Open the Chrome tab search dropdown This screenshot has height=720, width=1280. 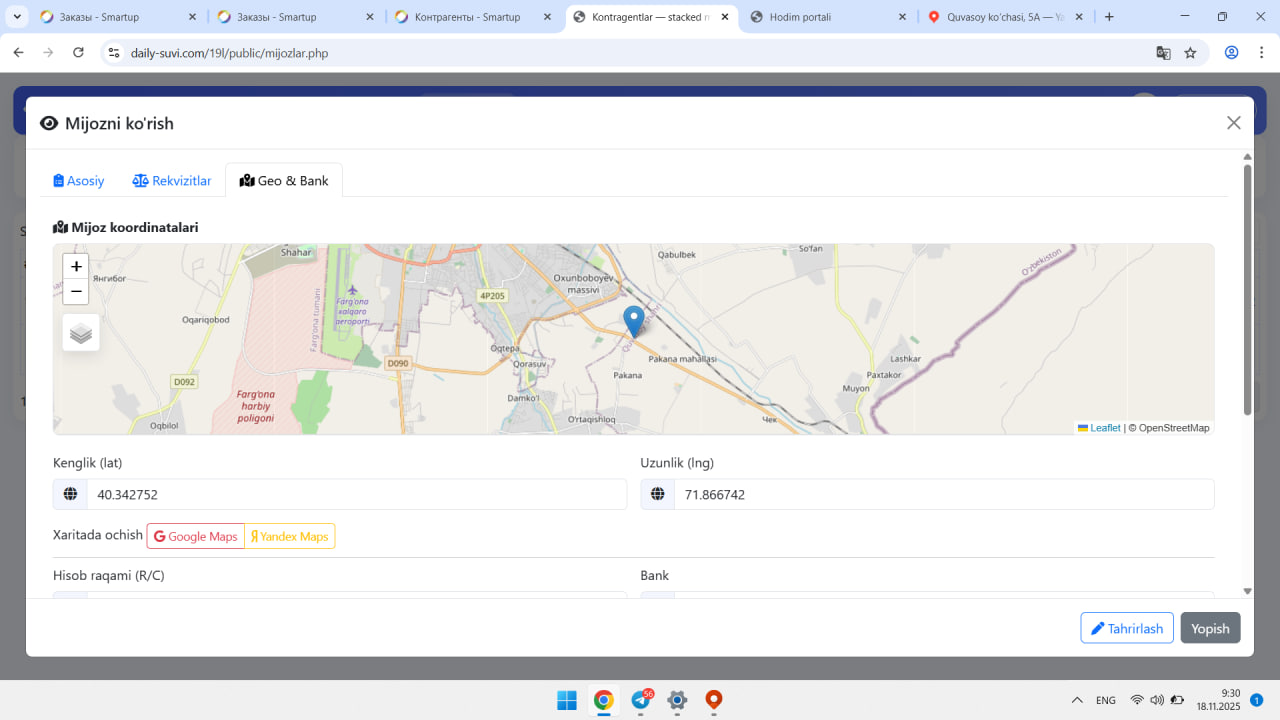tap(18, 17)
